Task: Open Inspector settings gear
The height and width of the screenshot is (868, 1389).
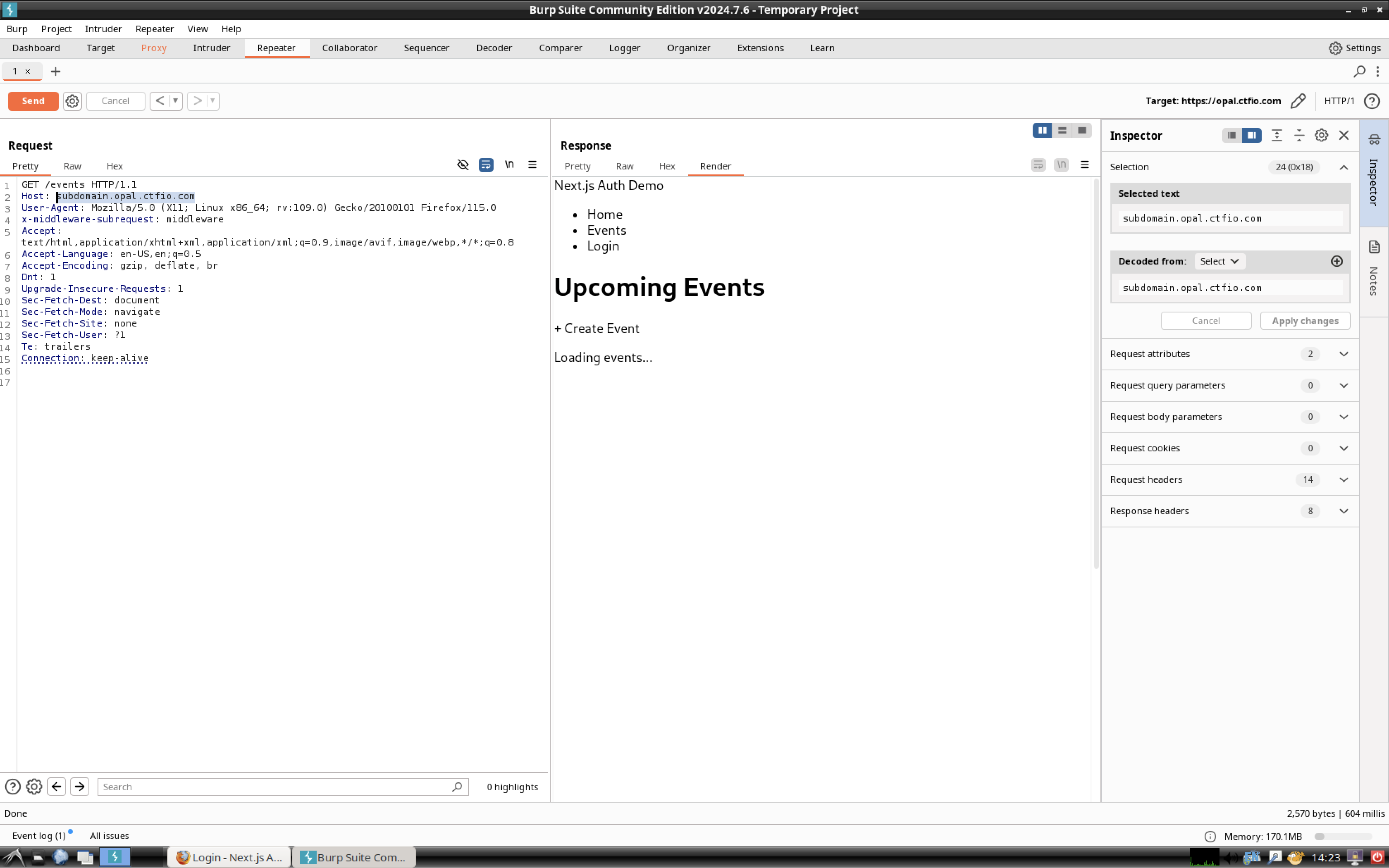Action: (1321, 136)
